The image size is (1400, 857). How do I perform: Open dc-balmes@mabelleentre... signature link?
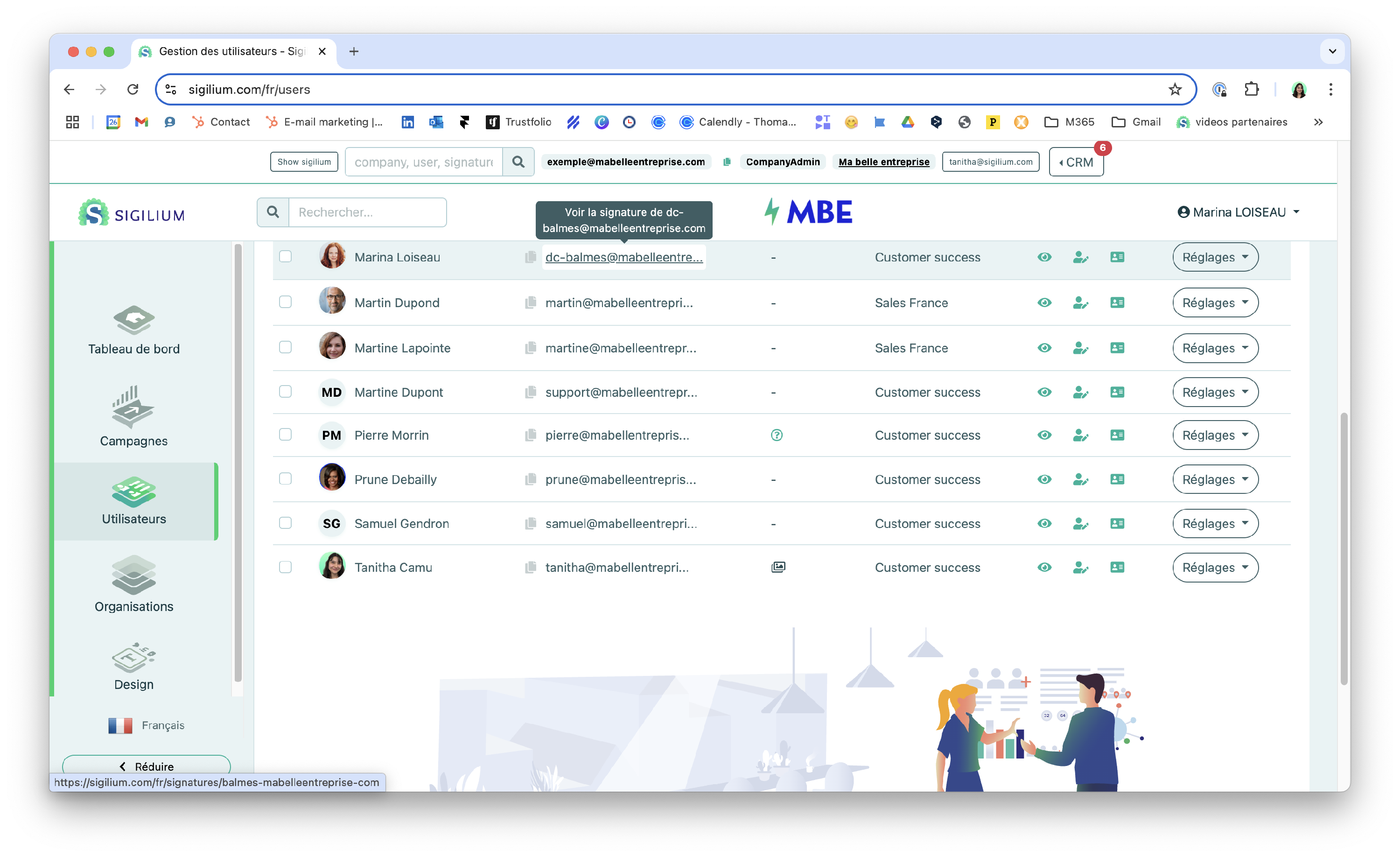pos(623,257)
